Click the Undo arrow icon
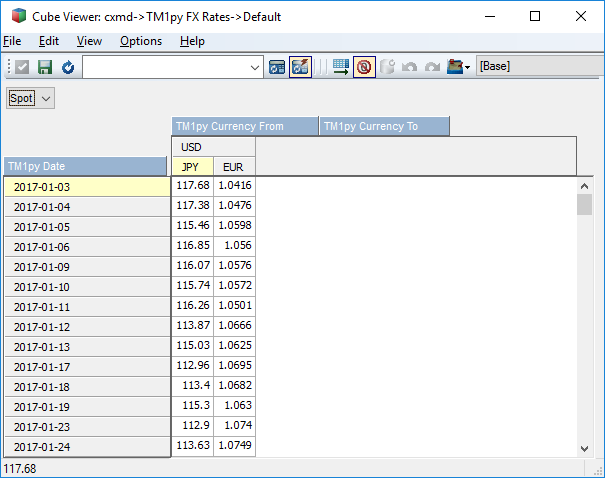The image size is (605, 478). point(410,67)
